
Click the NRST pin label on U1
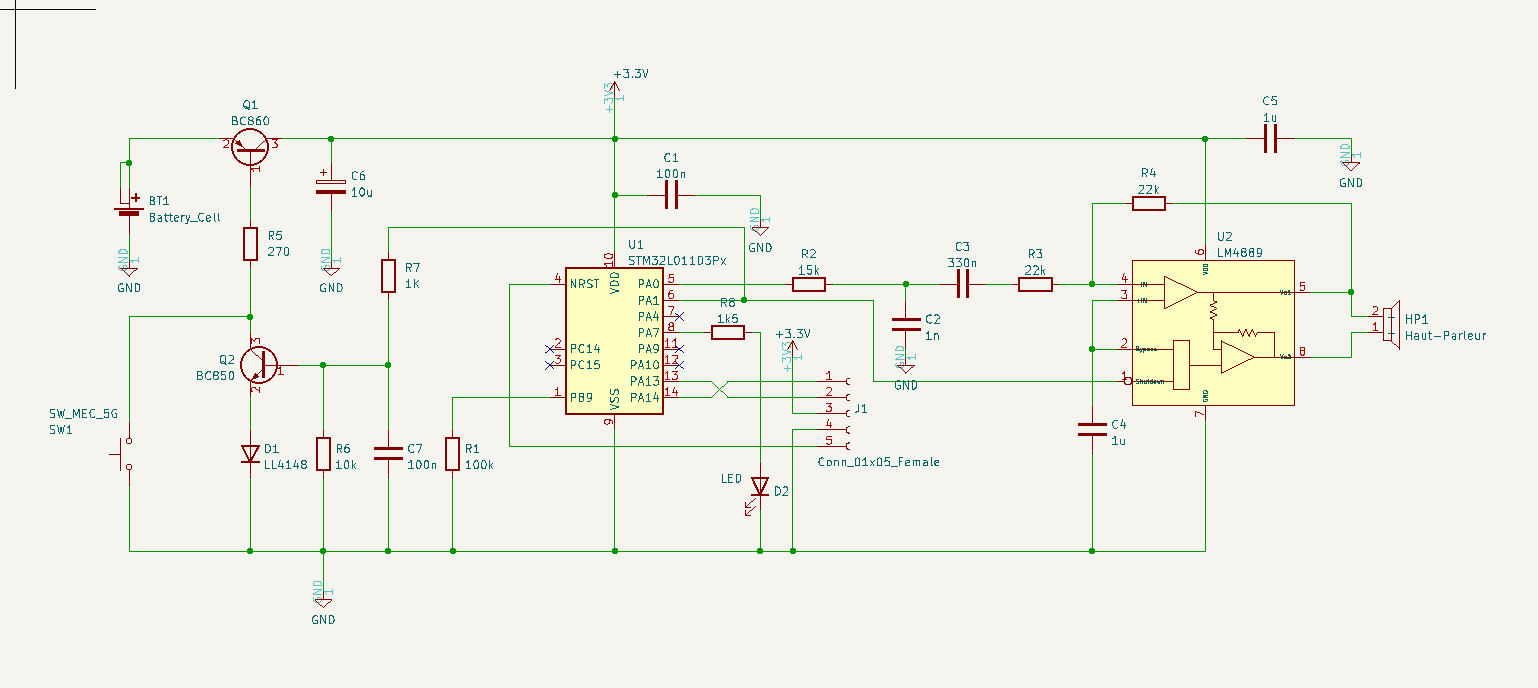(x=586, y=284)
